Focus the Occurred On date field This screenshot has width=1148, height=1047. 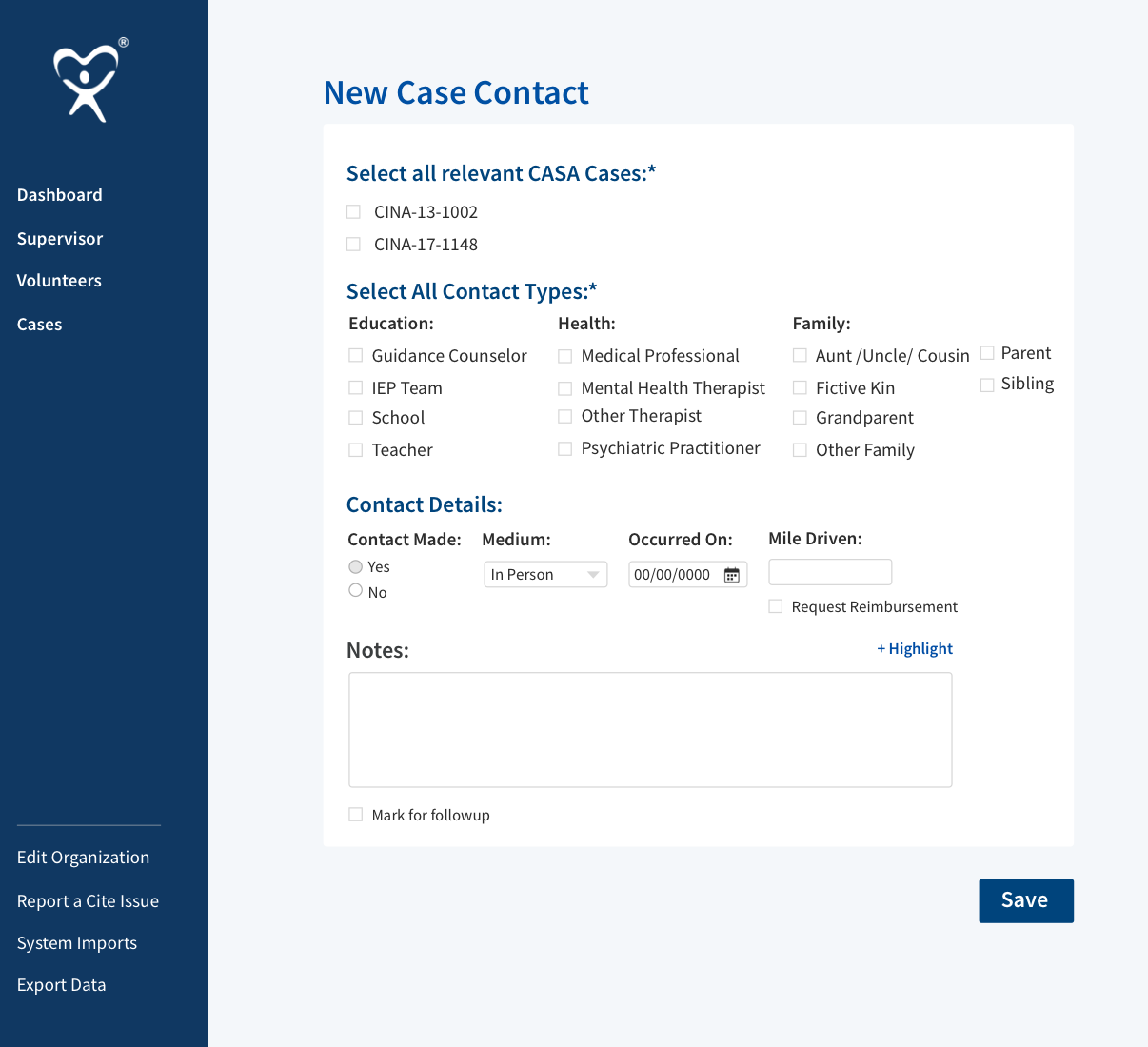pyautogui.click(x=687, y=574)
